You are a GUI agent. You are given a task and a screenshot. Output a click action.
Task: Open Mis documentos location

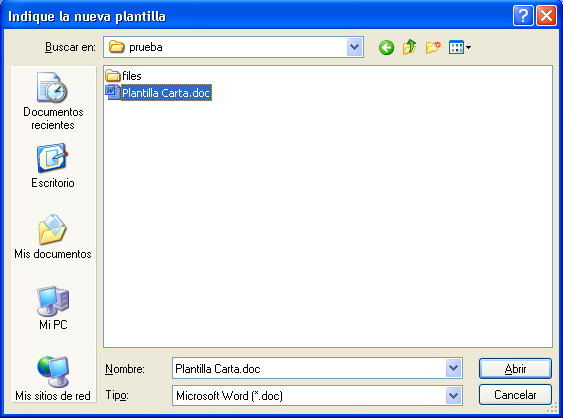[53, 237]
